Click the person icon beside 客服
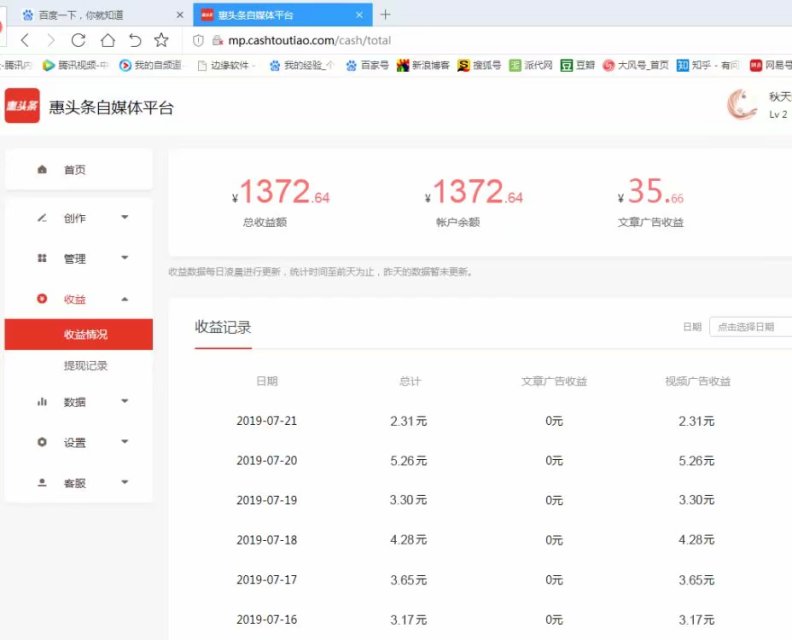The image size is (792, 640). coord(42,482)
